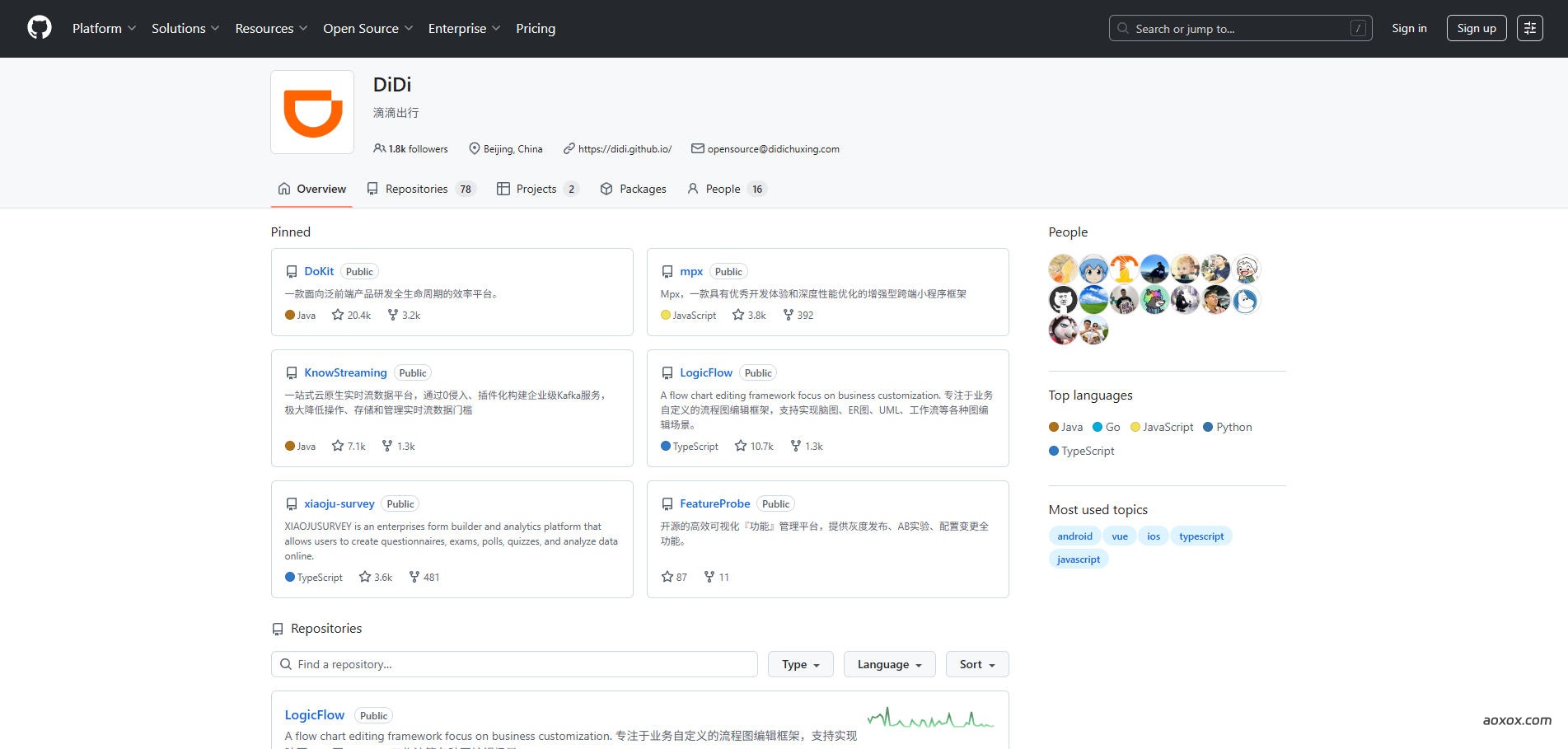The height and width of the screenshot is (749, 1568).
Task: Open the appearance settings icon button
Action: [x=1529, y=28]
